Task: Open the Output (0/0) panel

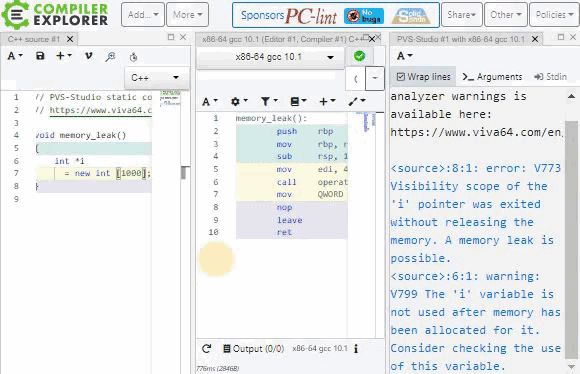Action: coord(253,348)
